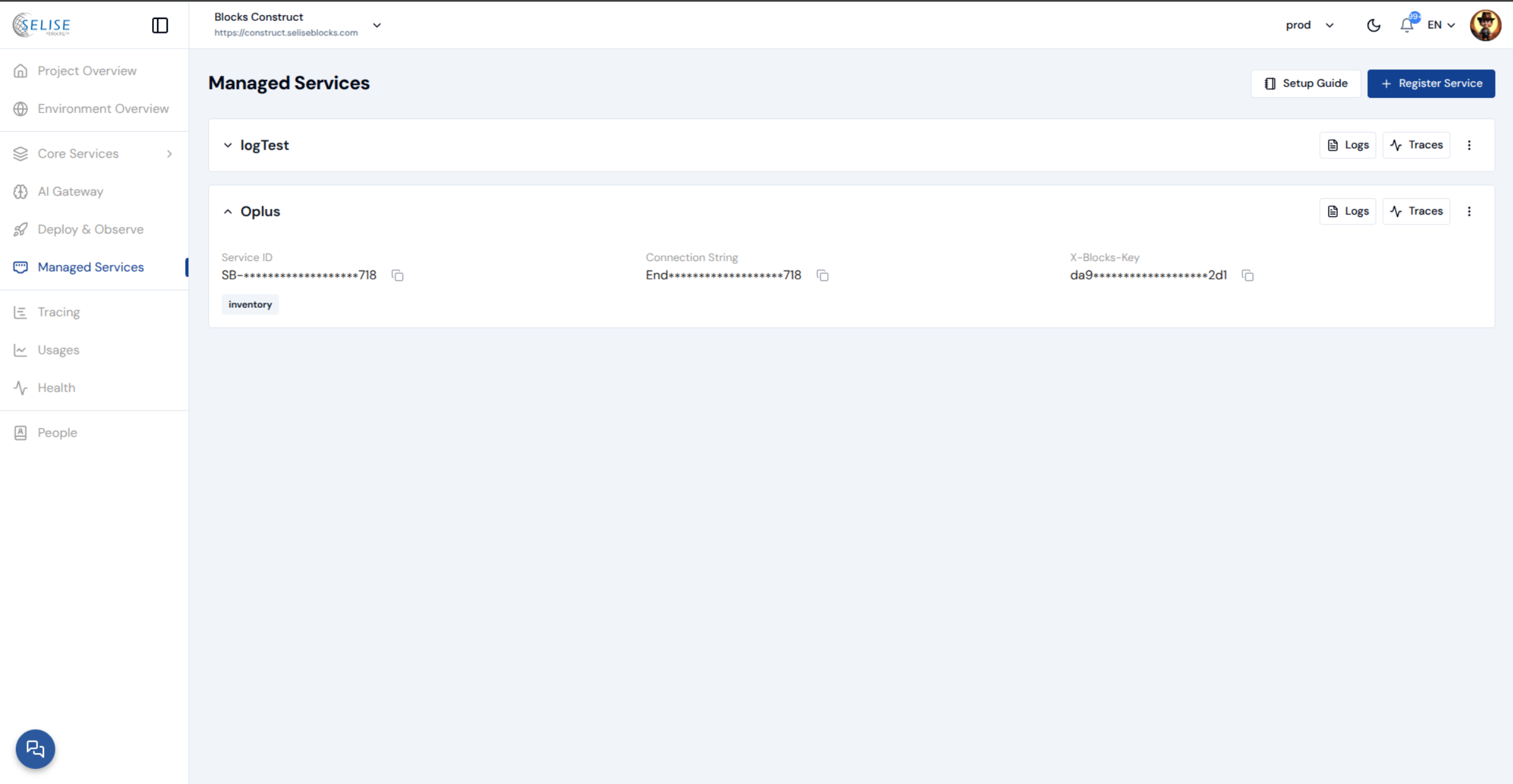Go to Deploy & Observe page
The height and width of the screenshot is (784, 1513).
(x=90, y=230)
